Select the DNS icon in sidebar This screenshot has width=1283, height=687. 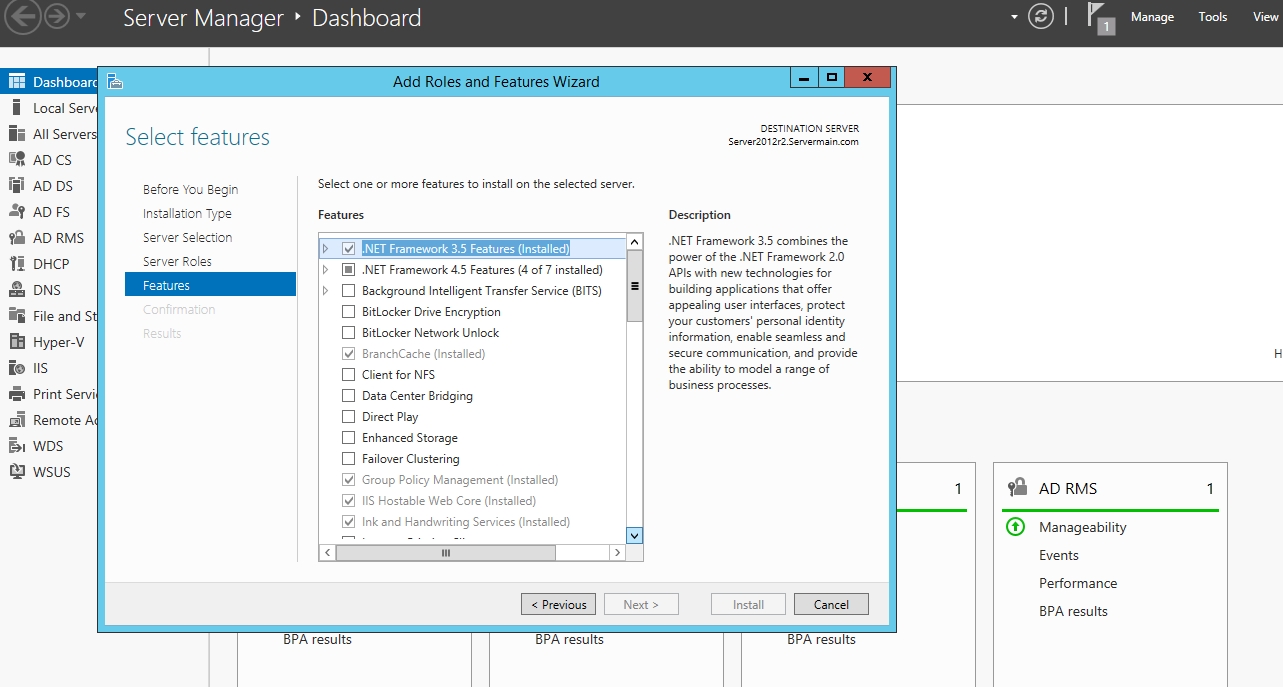point(17,290)
